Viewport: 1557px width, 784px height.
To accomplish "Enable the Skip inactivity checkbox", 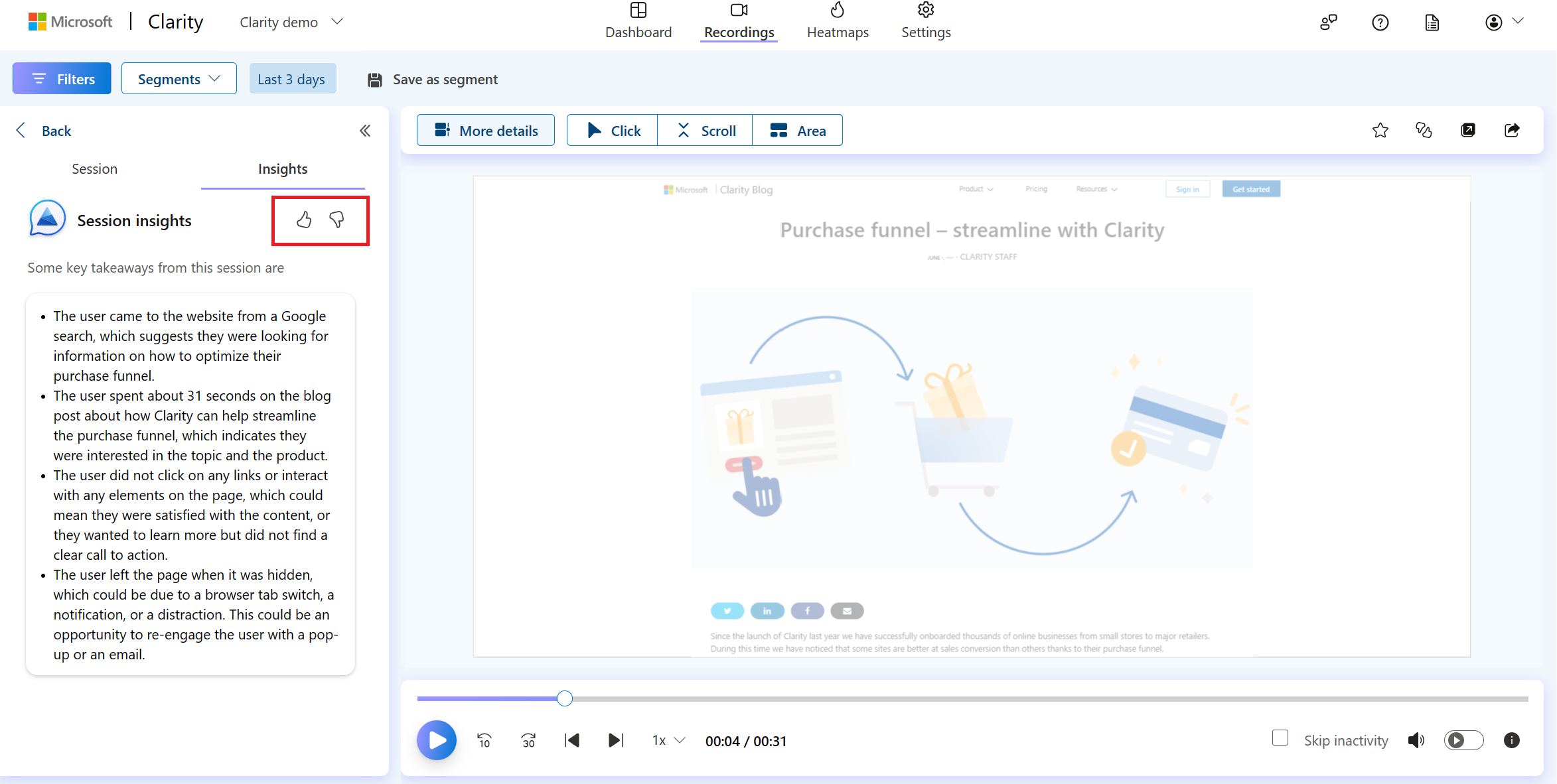I will pyautogui.click(x=1280, y=738).
